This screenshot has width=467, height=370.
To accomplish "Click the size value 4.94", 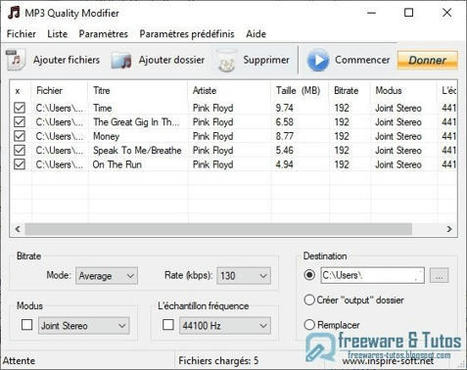I will point(284,165).
